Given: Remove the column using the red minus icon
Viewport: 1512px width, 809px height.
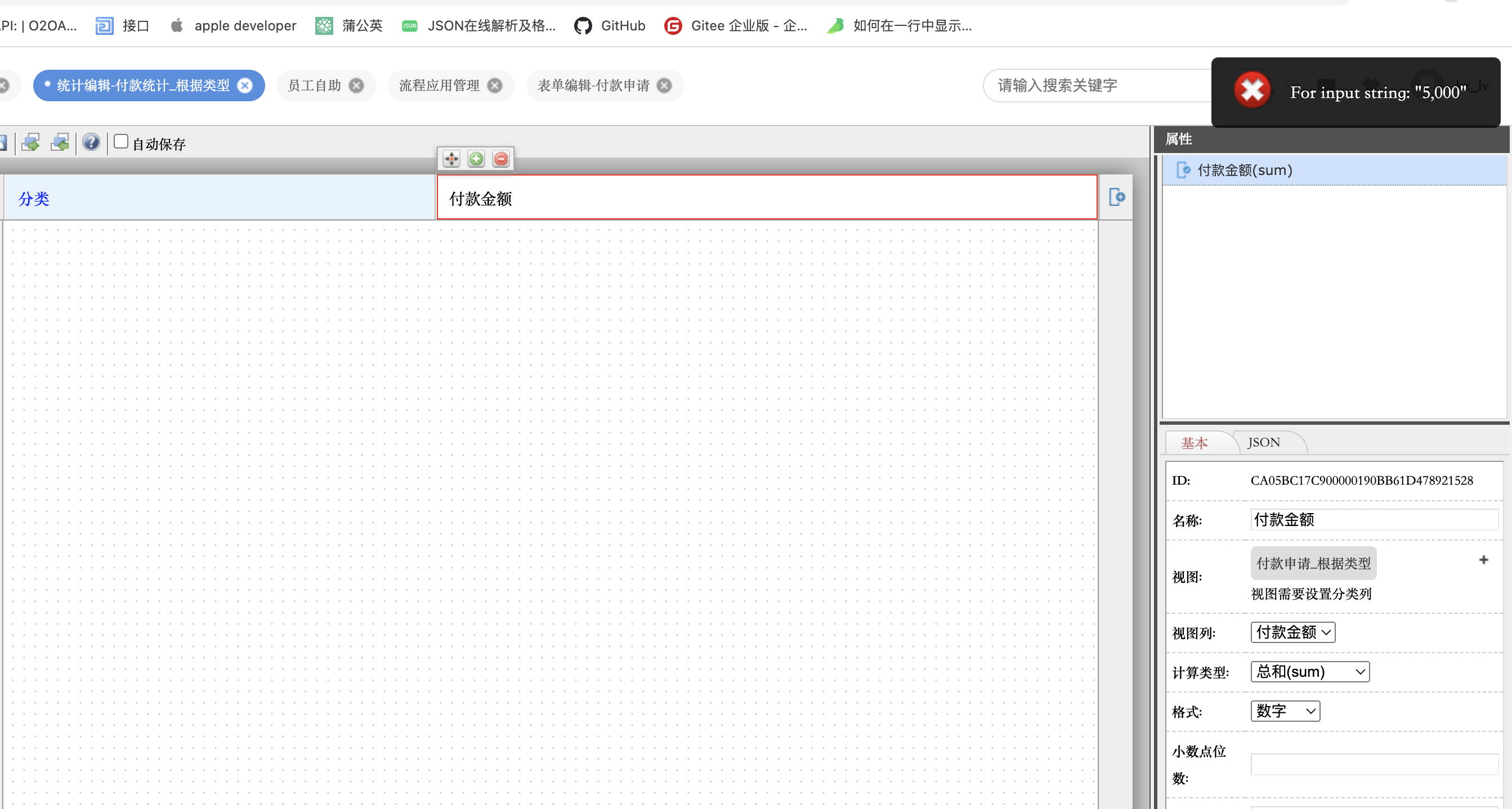Looking at the screenshot, I should 500,159.
